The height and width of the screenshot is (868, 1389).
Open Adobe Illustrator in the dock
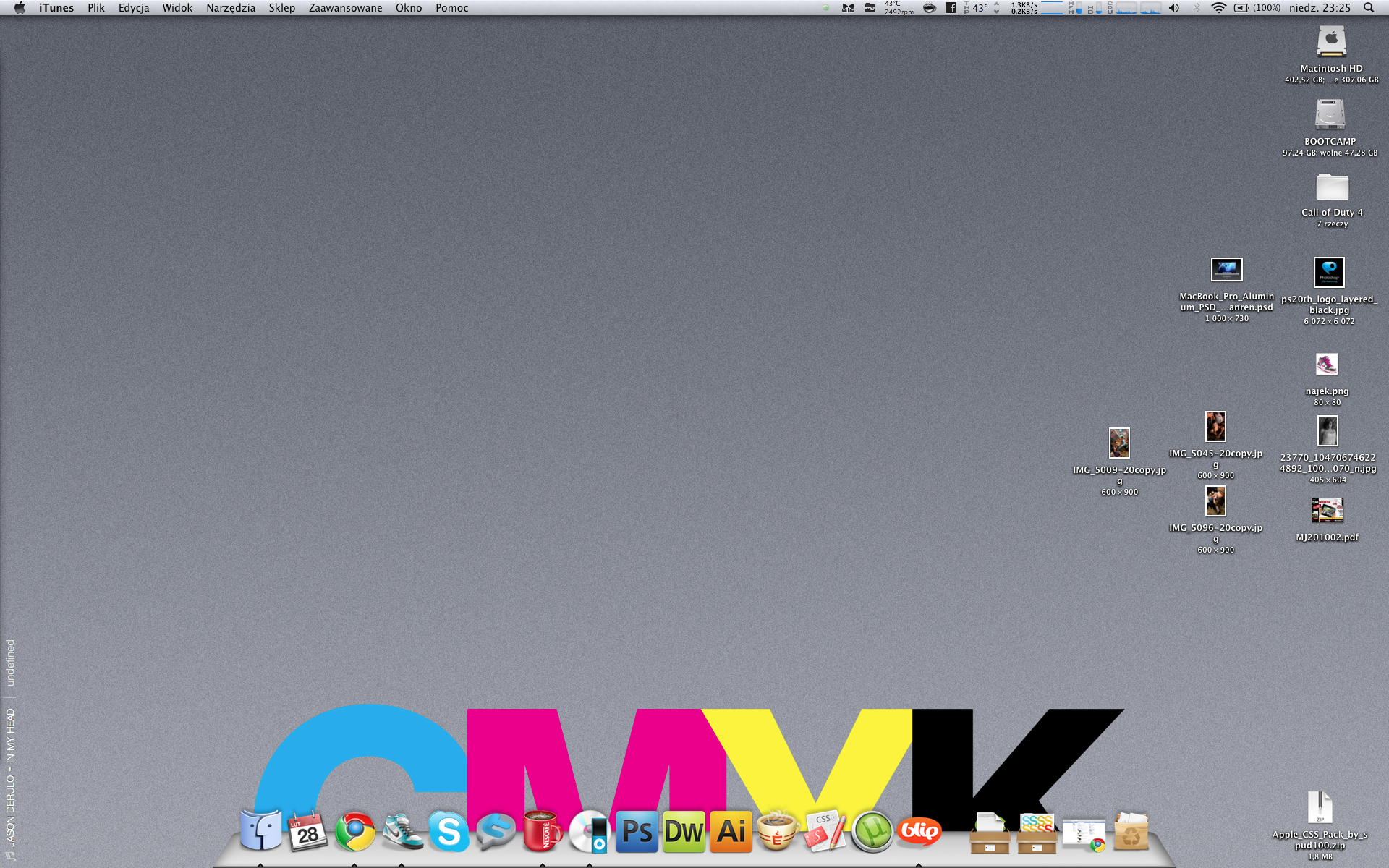(731, 832)
